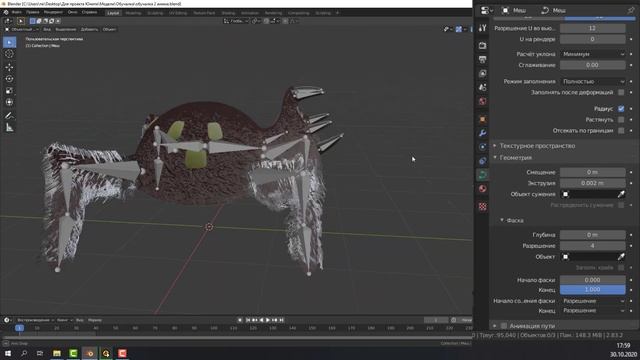Enable Заполнять после деформаций checkbox

click(621, 92)
